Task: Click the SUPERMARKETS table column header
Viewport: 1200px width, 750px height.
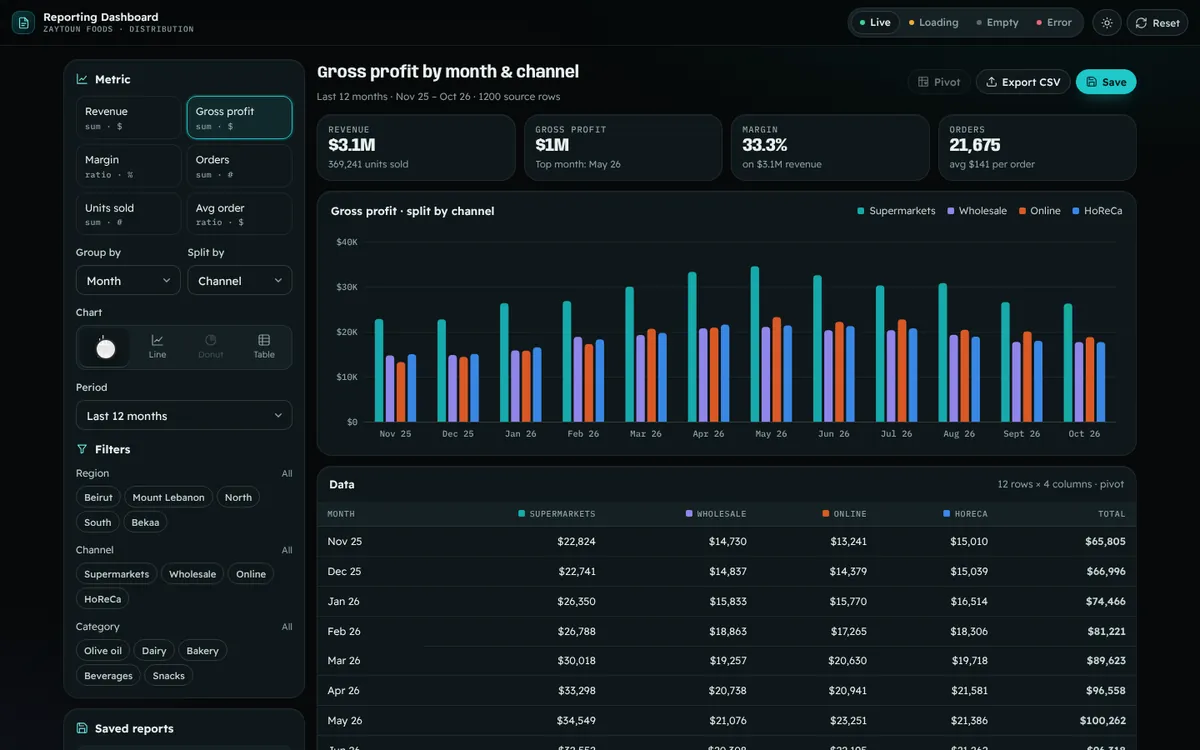Action: pos(557,514)
